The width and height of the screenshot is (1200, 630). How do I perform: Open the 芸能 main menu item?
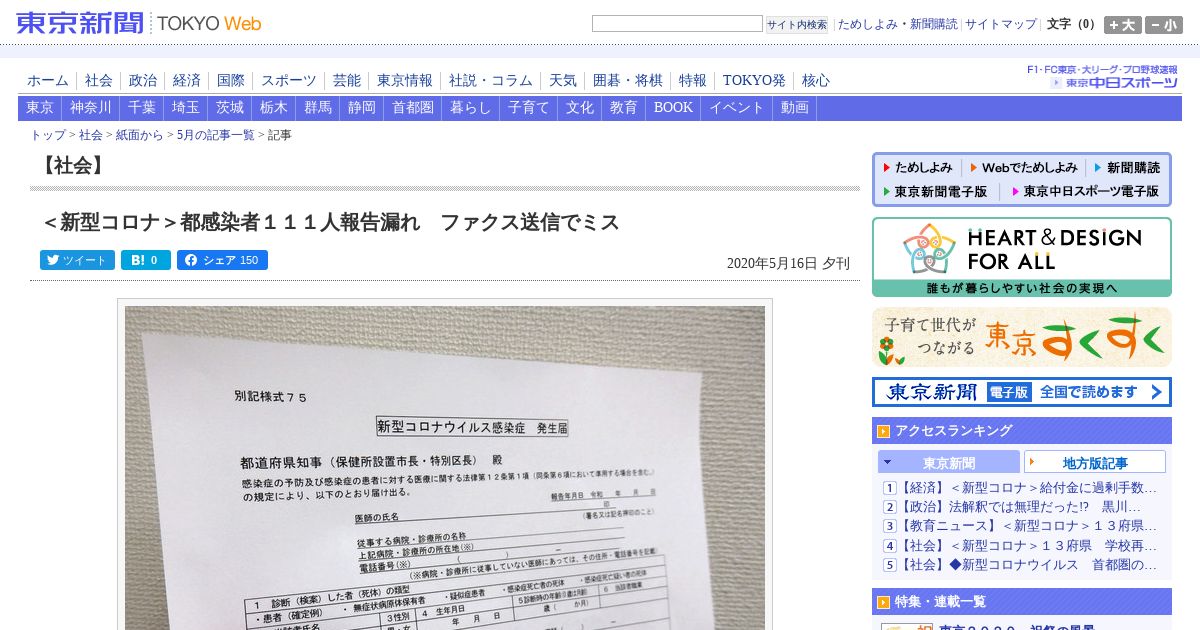pyautogui.click(x=347, y=81)
